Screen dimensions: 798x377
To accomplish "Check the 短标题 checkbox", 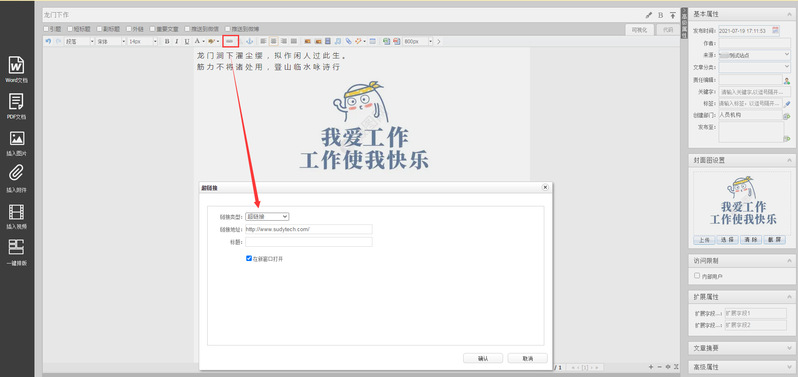I will coord(70,29).
